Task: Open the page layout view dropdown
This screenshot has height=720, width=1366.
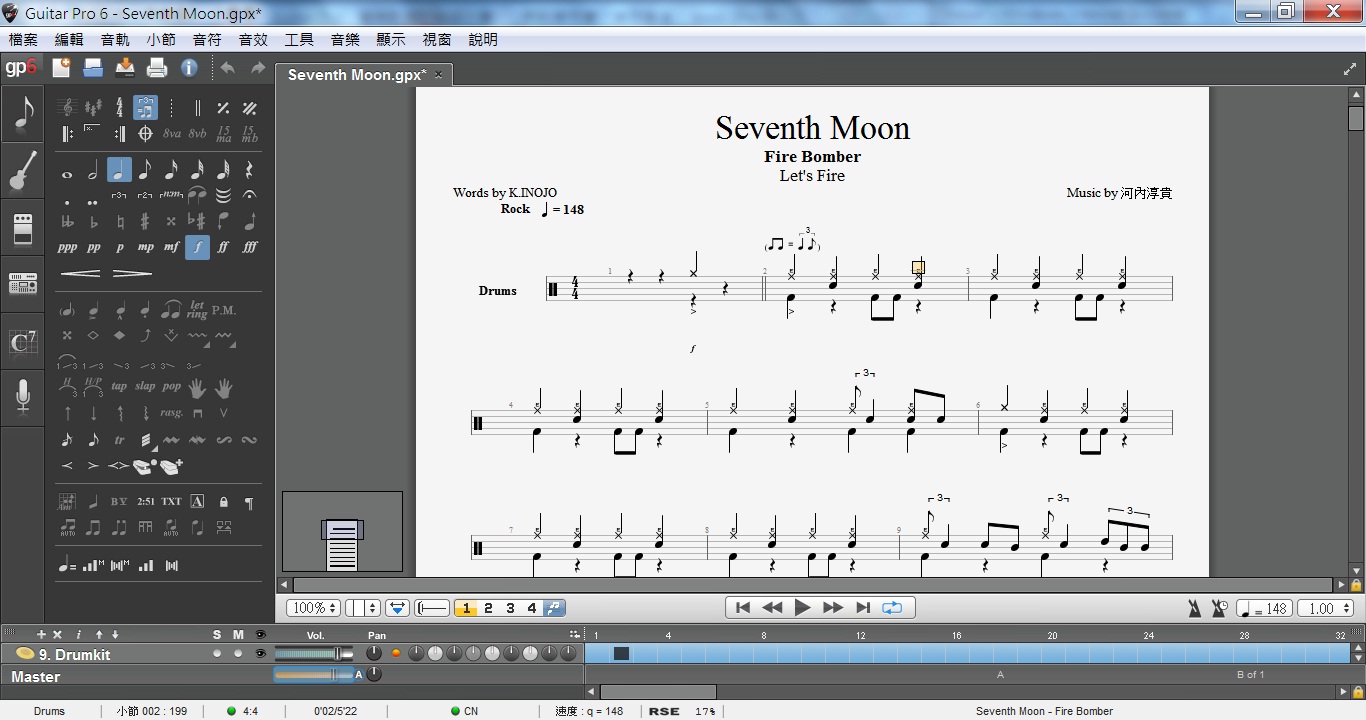Action: [363, 608]
